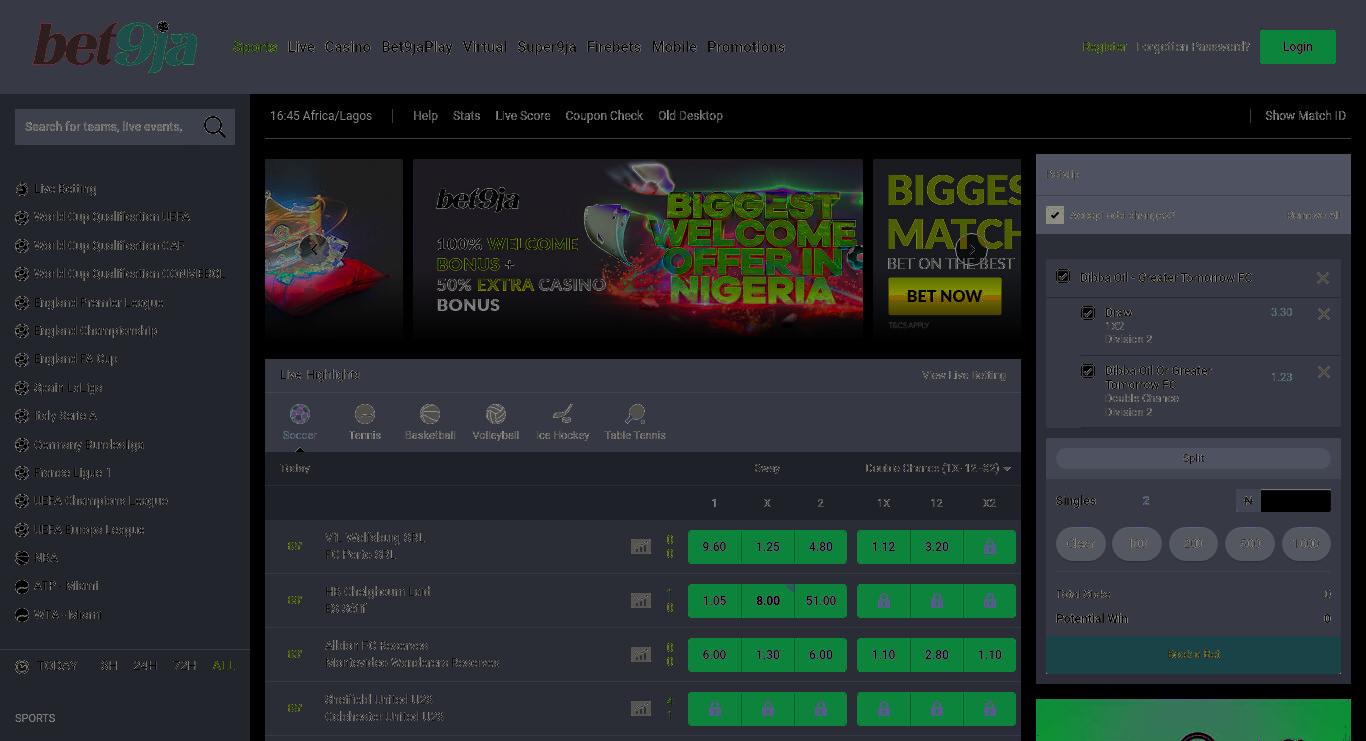Open WTA - Miami in sidebar

pos(68,615)
